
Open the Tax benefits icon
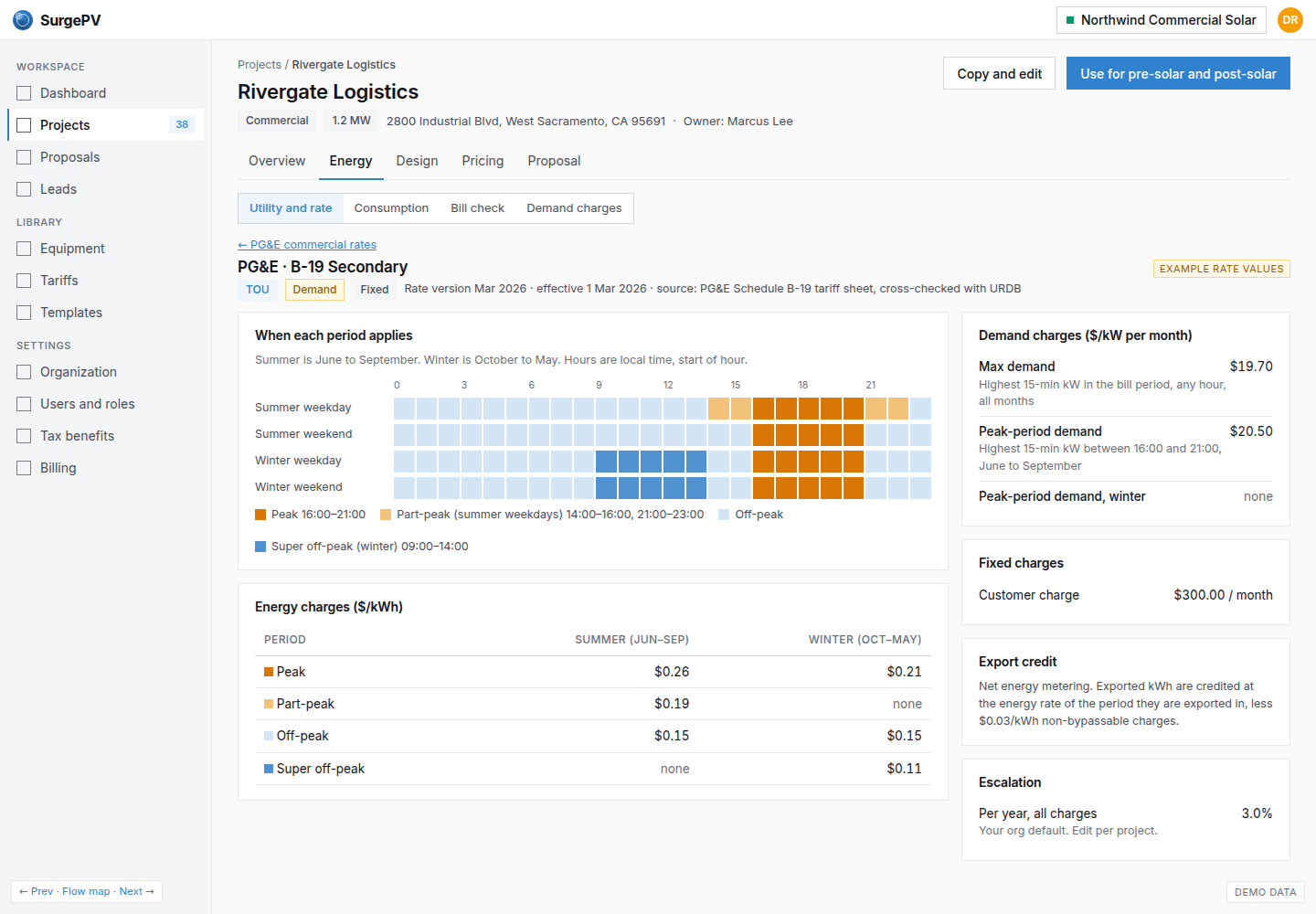[24, 436]
